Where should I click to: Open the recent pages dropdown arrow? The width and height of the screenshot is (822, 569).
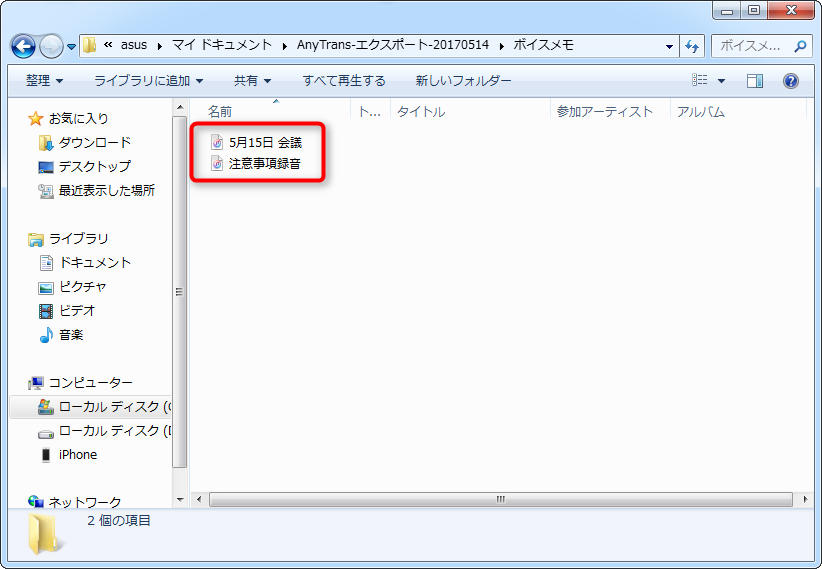coord(71,47)
